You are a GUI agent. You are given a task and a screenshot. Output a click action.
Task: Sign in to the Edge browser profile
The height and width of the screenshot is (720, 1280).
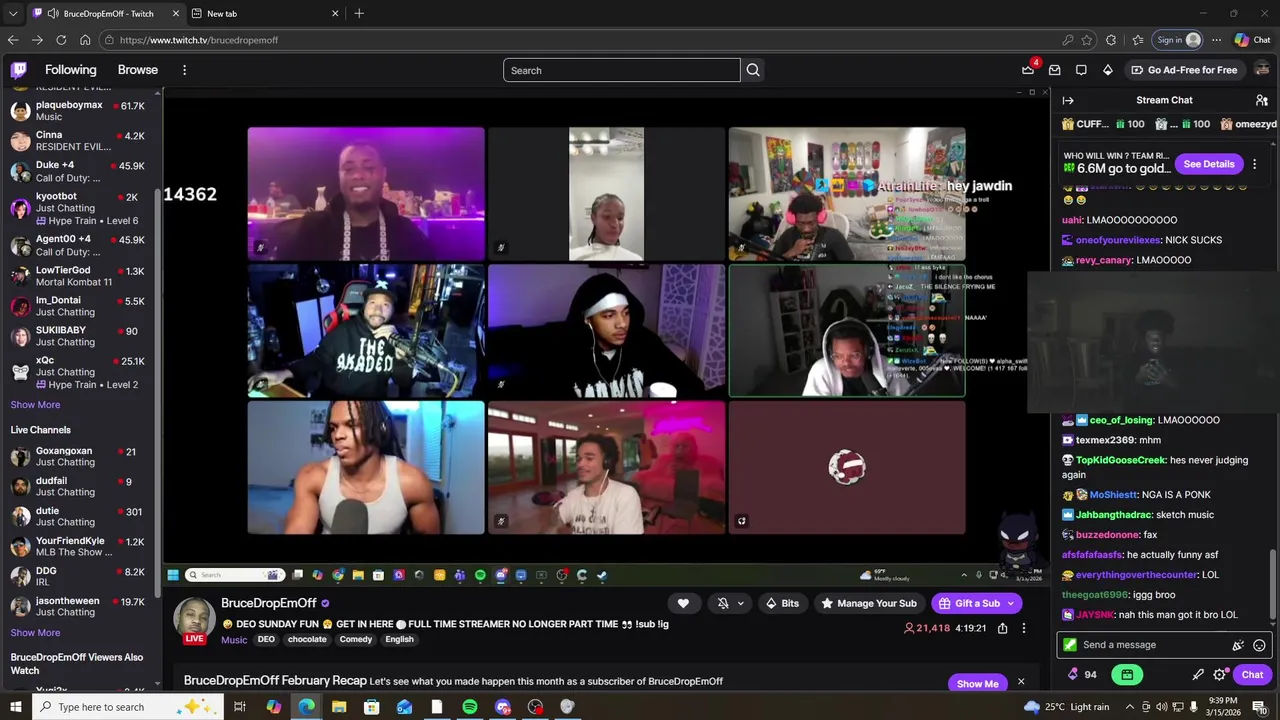[x=1178, y=40]
